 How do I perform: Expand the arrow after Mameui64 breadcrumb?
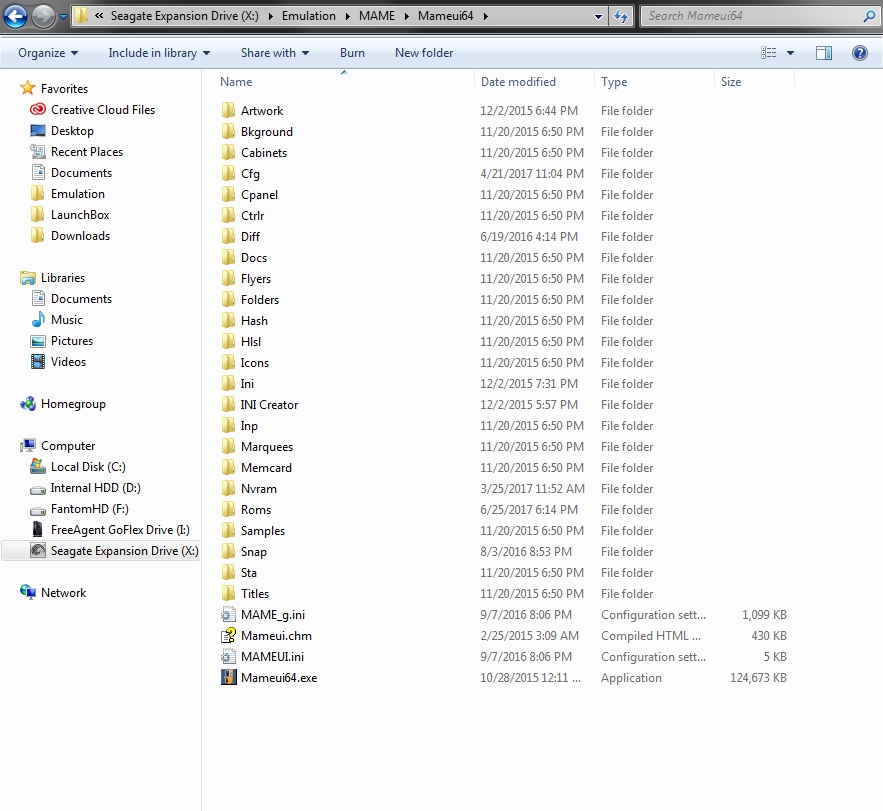click(x=485, y=16)
